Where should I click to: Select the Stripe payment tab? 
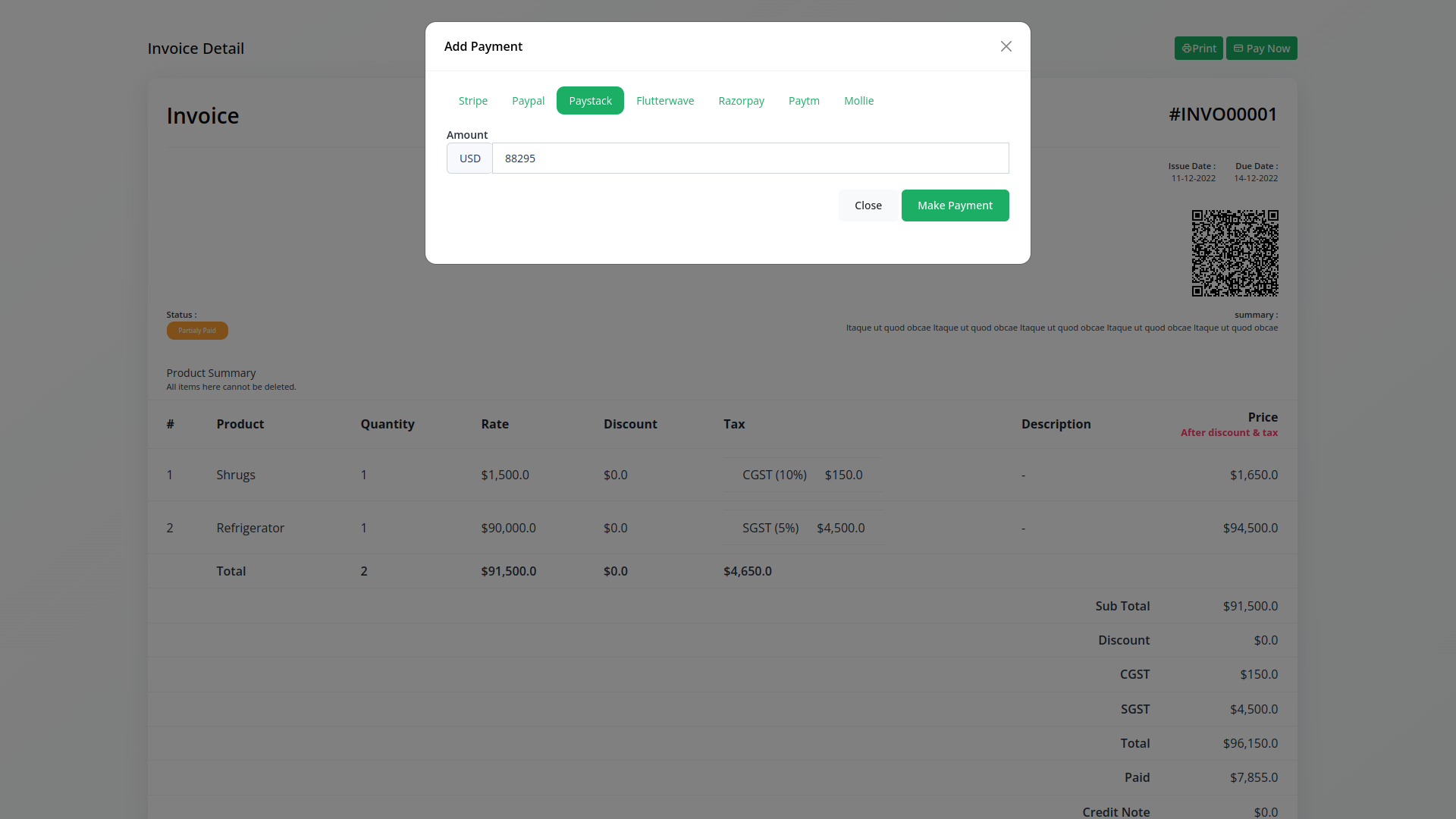472,101
